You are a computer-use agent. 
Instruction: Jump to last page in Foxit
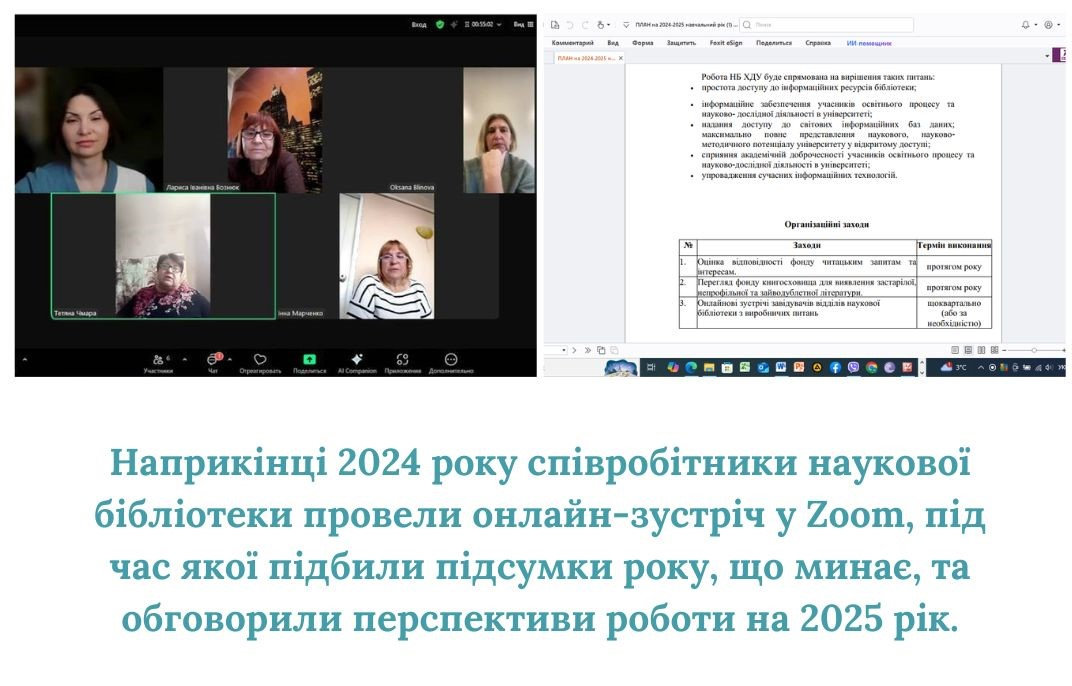point(587,350)
